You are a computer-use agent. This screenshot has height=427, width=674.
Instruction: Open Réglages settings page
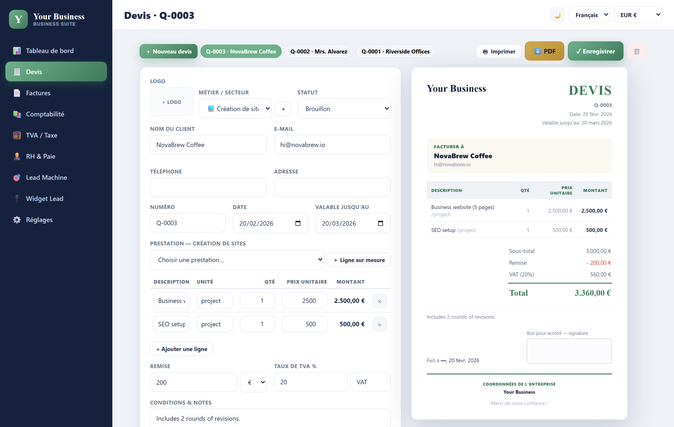click(56, 220)
